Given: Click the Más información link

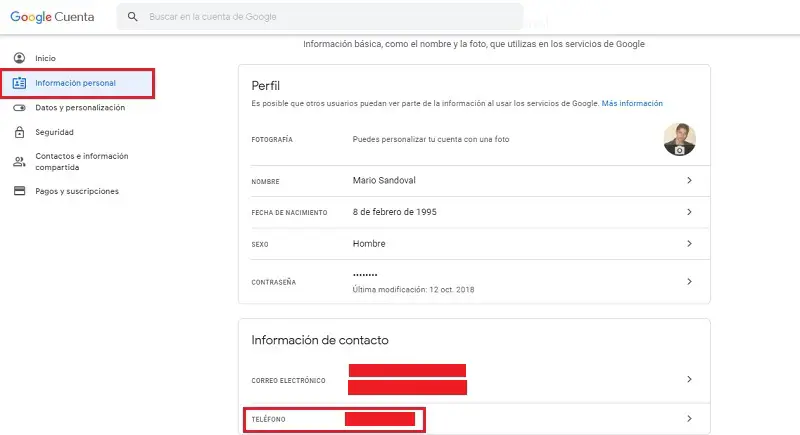Looking at the screenshot, I should click(x=632, y=103).
